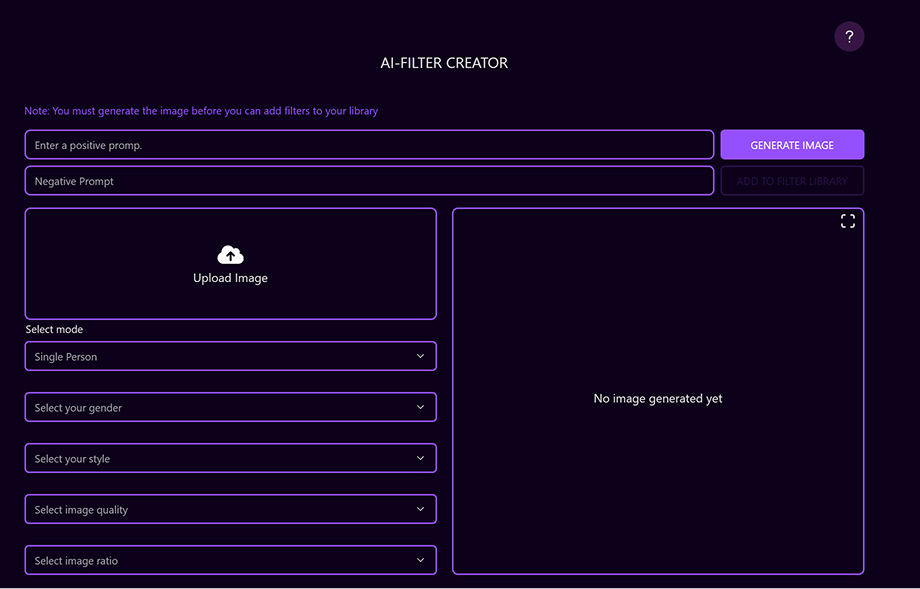920x589 pixels.
Task: Click the chevron arrow on gender selector
Action: point(420,408)
